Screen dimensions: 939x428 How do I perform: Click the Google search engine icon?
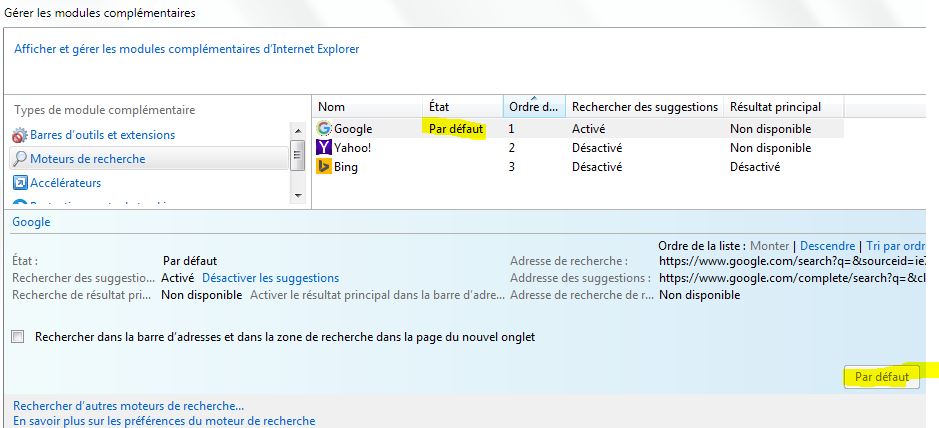324,129
